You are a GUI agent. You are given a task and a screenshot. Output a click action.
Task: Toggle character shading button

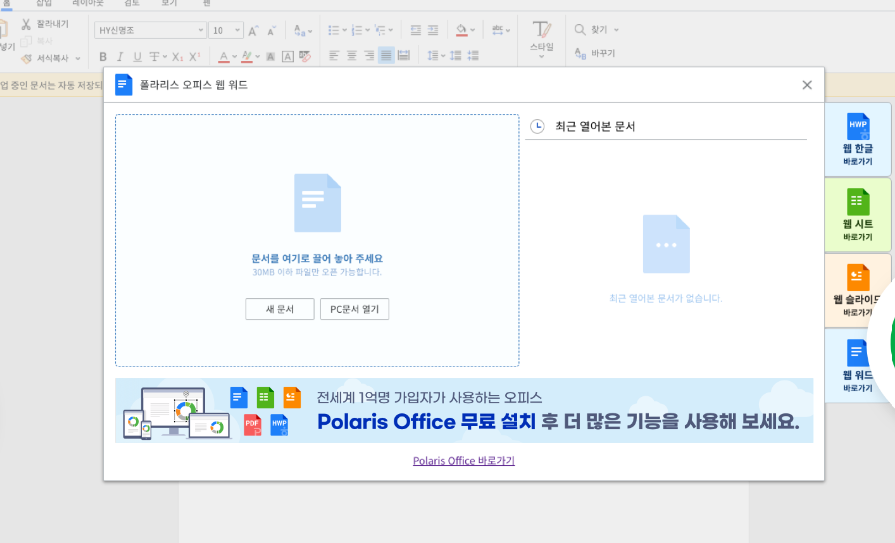[271, 57]
